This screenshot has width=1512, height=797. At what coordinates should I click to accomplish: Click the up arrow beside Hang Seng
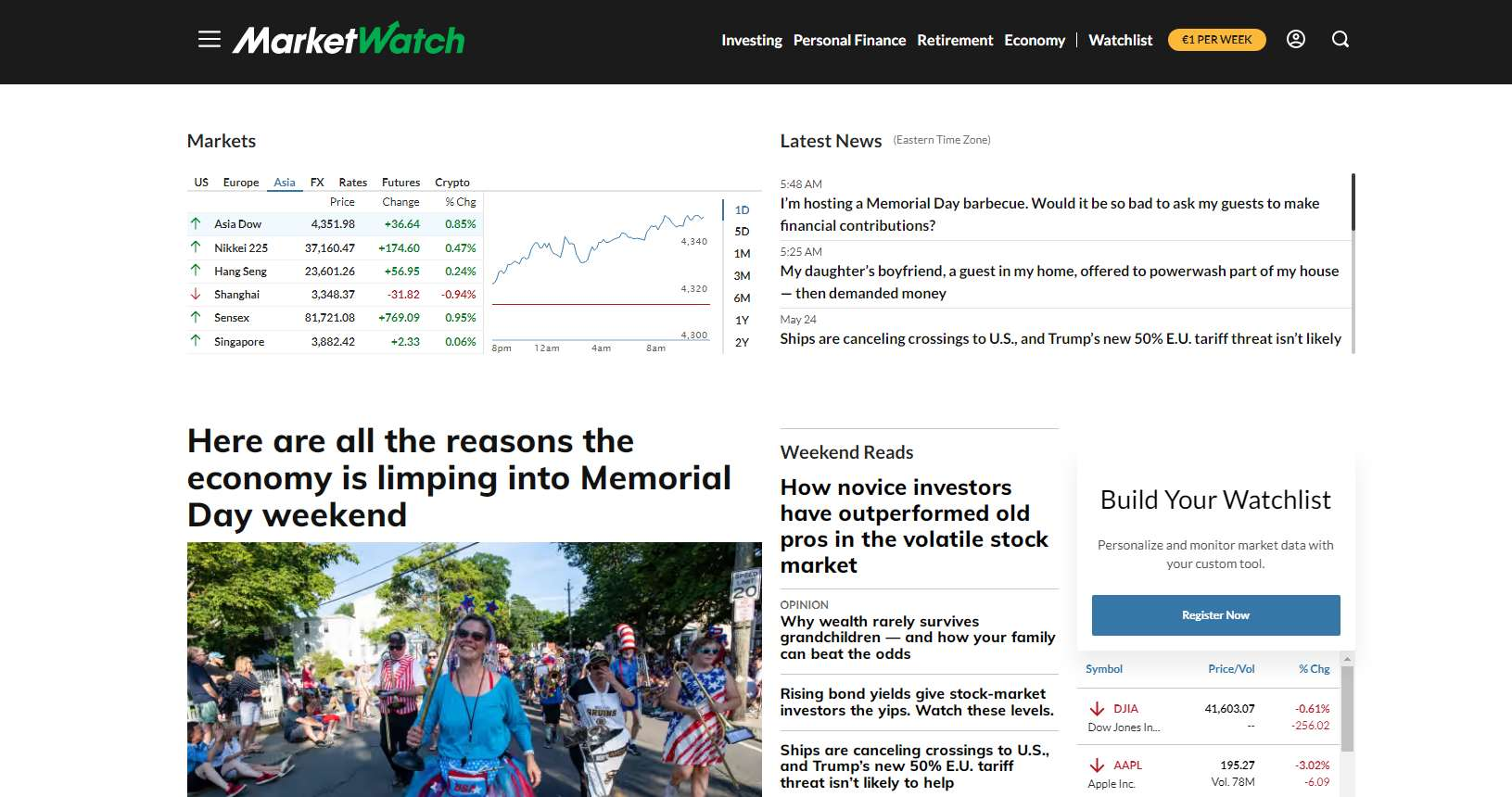(196, 271)
